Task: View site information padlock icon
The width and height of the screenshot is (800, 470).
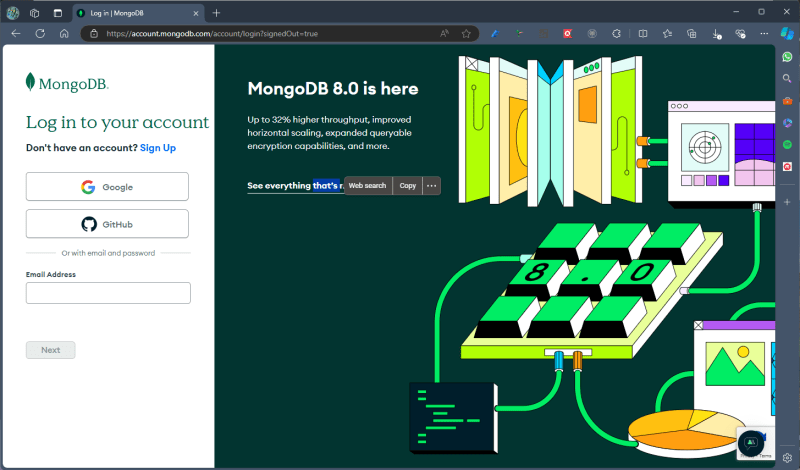Action: click(x=93, y=34)
